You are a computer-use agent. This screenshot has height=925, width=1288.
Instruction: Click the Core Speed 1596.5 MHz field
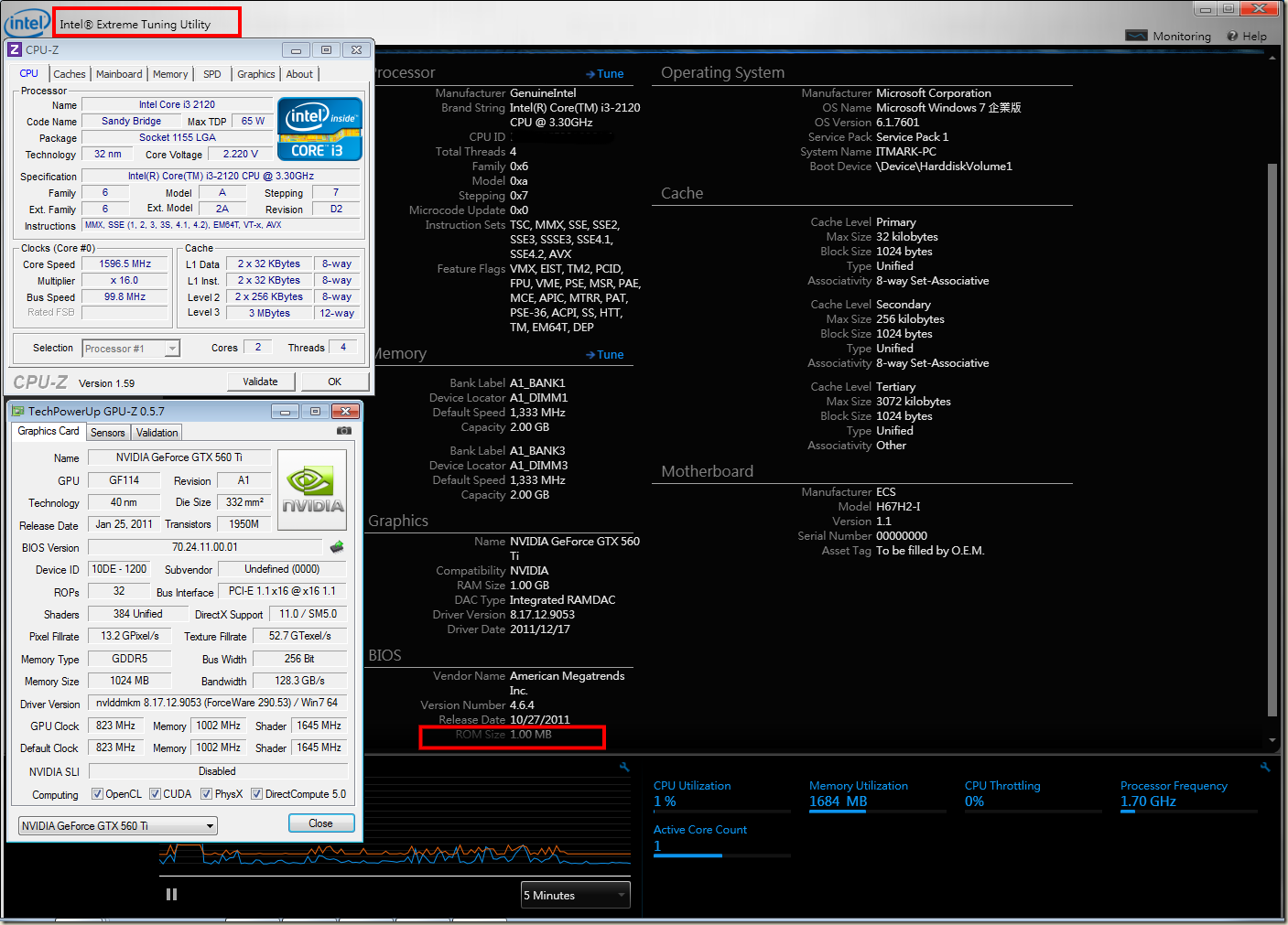(x=125, y=264)
